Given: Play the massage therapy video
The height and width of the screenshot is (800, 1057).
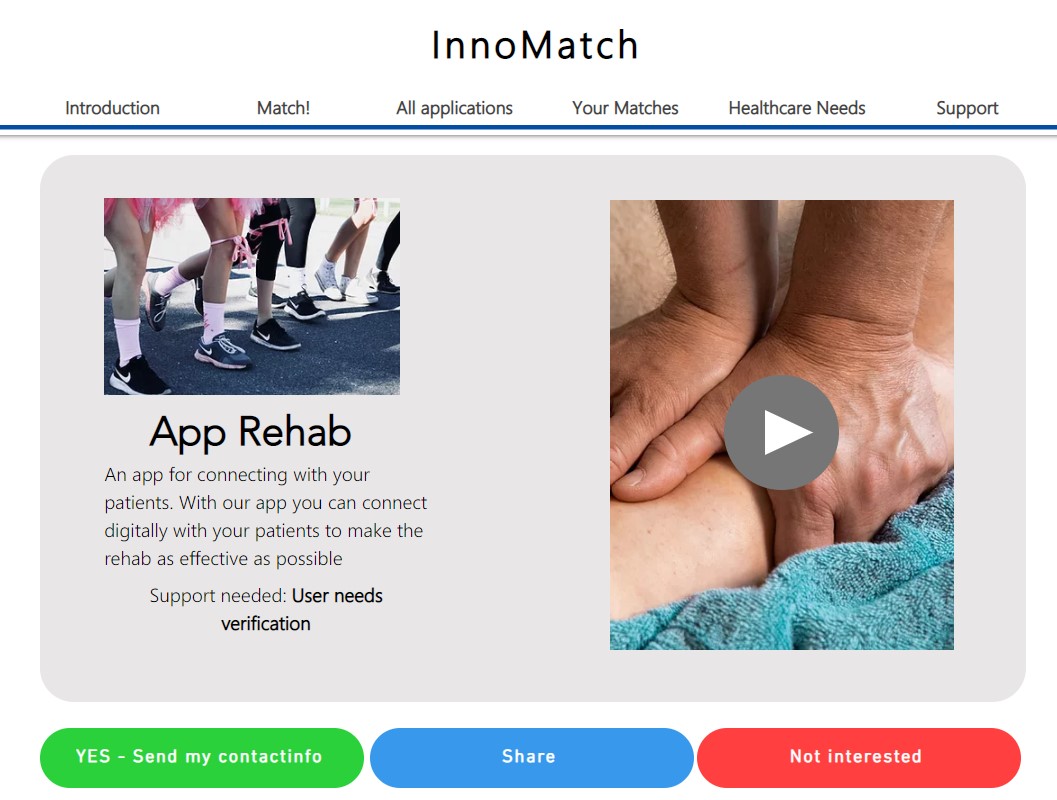Looking at the screenshot, I should (x=781, y=432).
